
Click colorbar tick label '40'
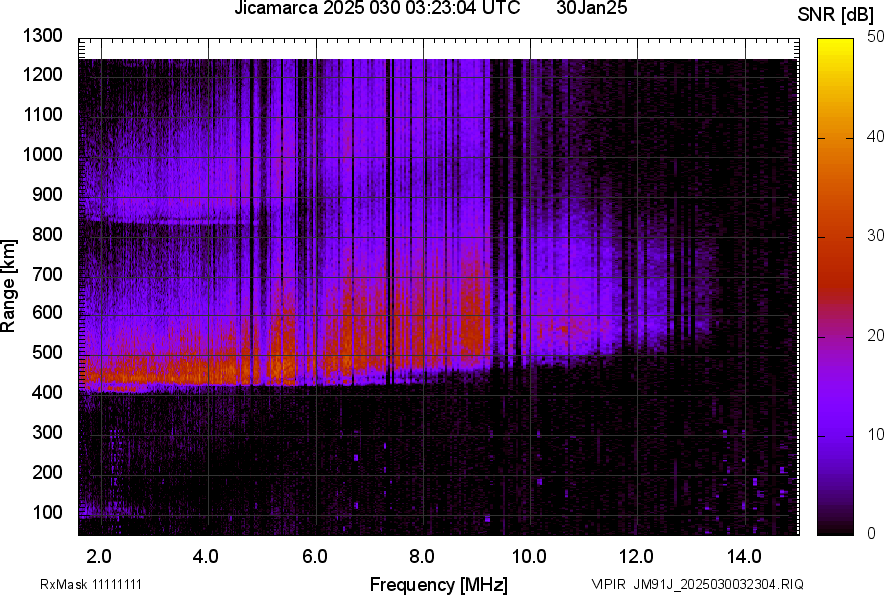point(875,136)
